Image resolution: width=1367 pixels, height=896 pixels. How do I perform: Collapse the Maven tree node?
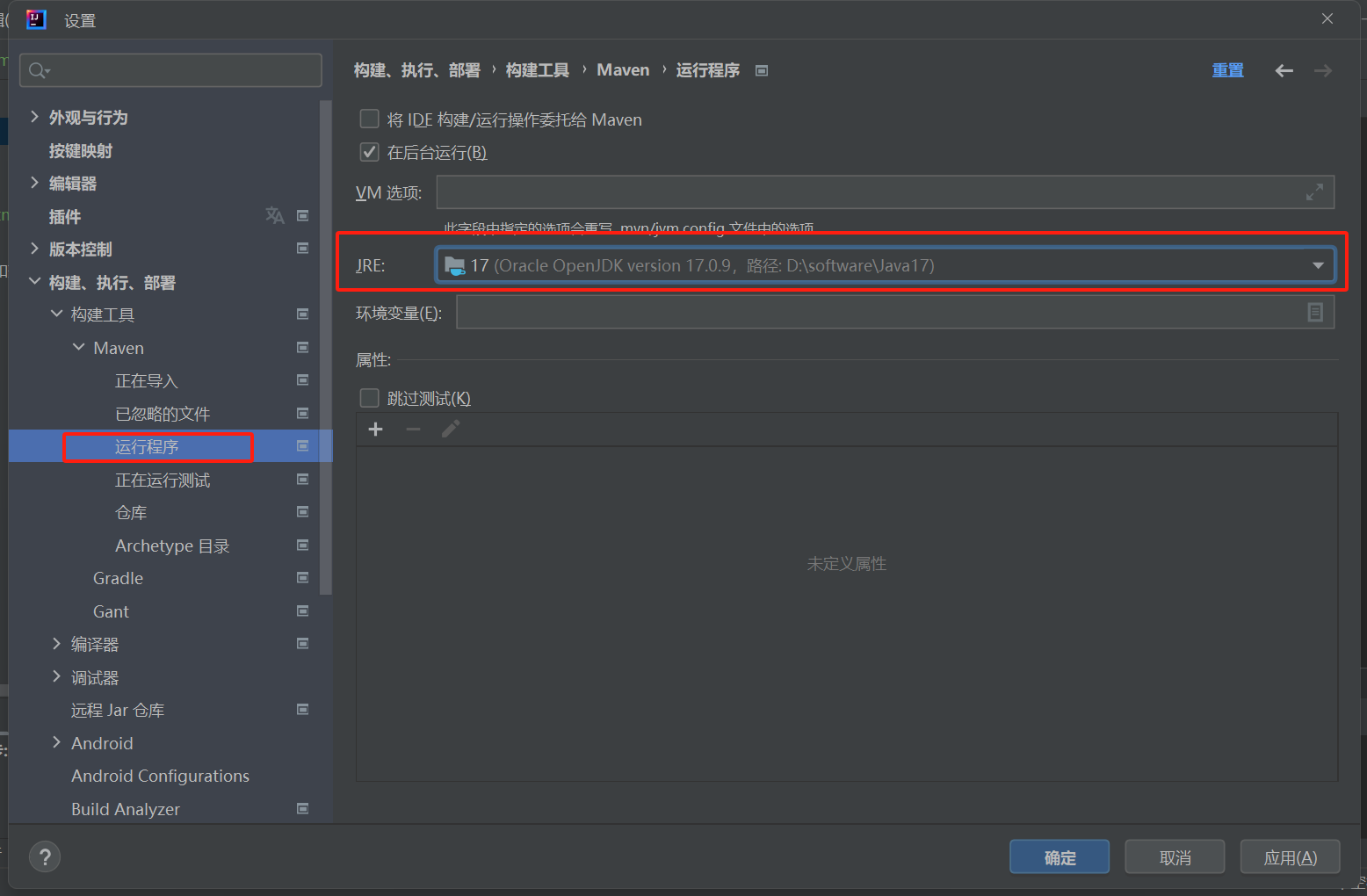tap(78, 348)
